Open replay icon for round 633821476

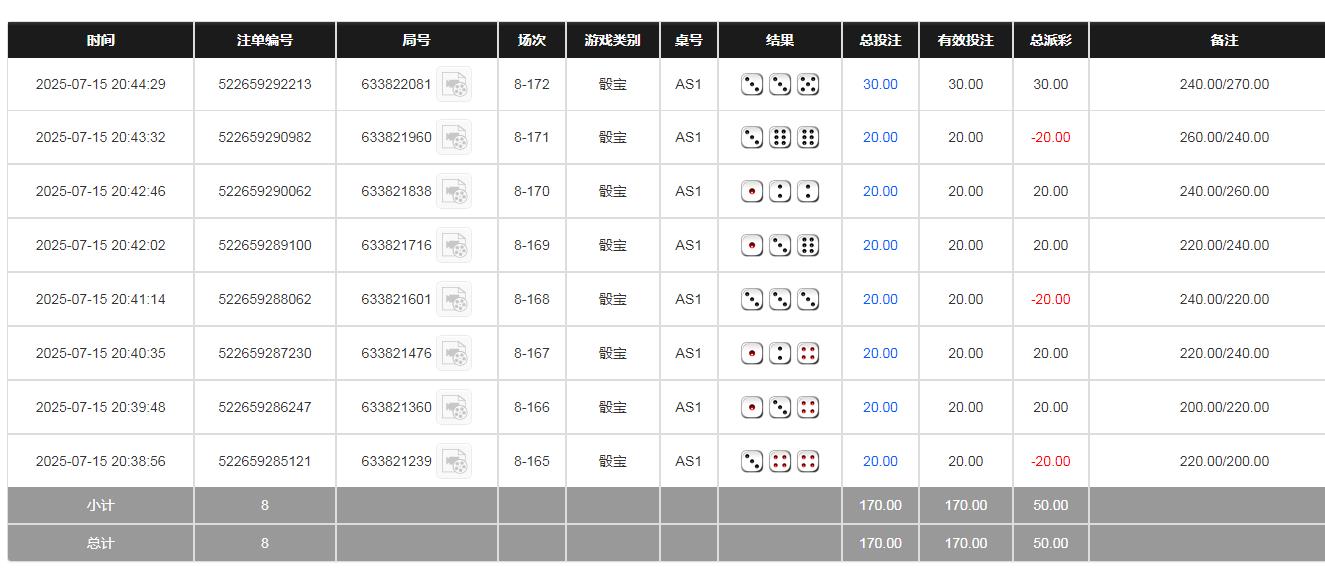click(x=454, y=354)
